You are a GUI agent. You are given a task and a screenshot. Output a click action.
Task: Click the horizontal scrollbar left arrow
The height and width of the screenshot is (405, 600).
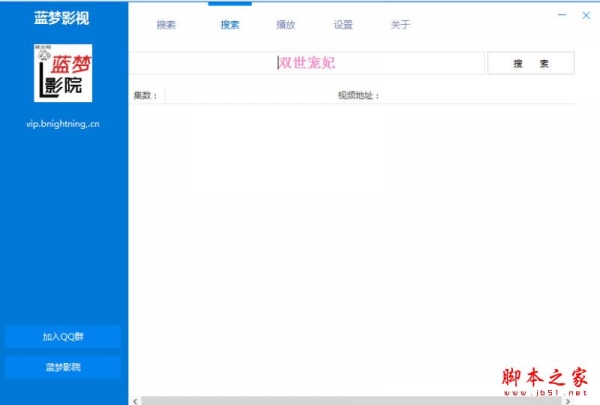click(x=135, y=400)
